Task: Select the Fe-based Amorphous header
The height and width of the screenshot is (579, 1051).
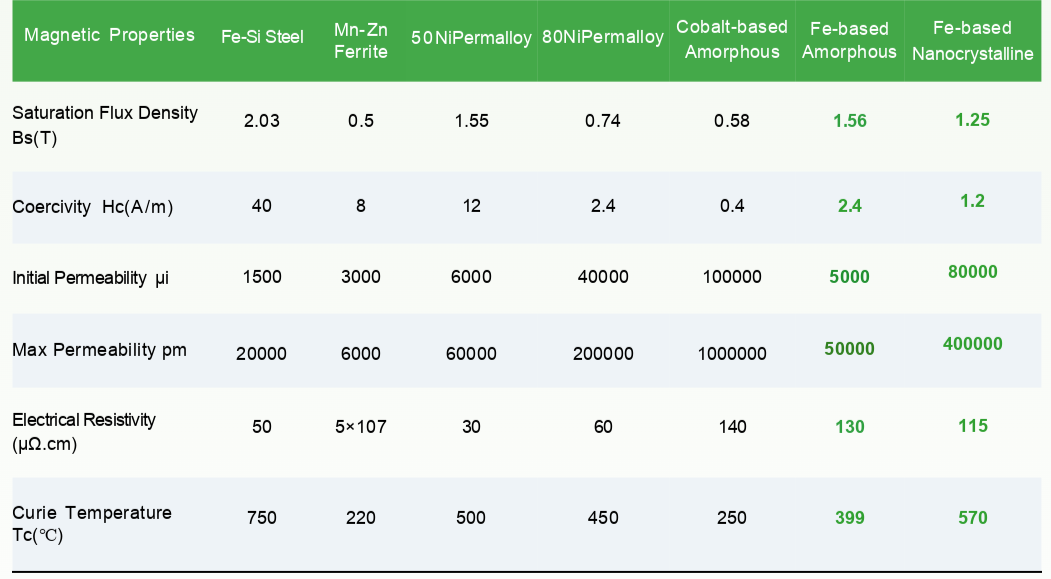Action: [849, 40]
